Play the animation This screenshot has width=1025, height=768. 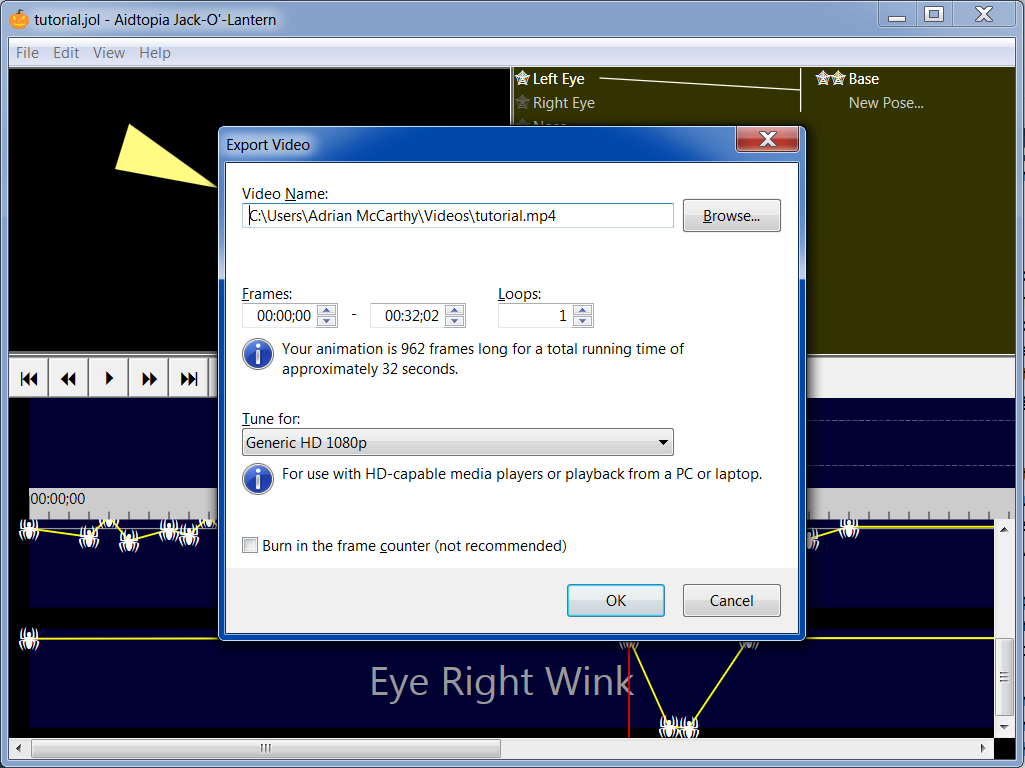pyautogui.click(x=109, y=378)
